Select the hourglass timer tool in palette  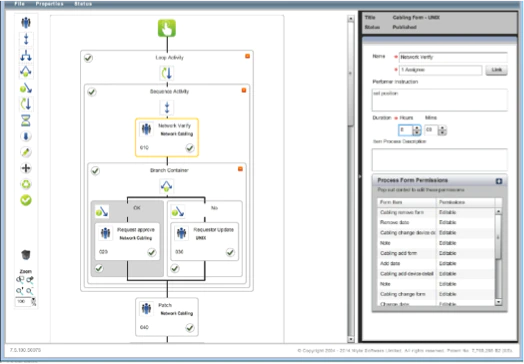[26, 120]
